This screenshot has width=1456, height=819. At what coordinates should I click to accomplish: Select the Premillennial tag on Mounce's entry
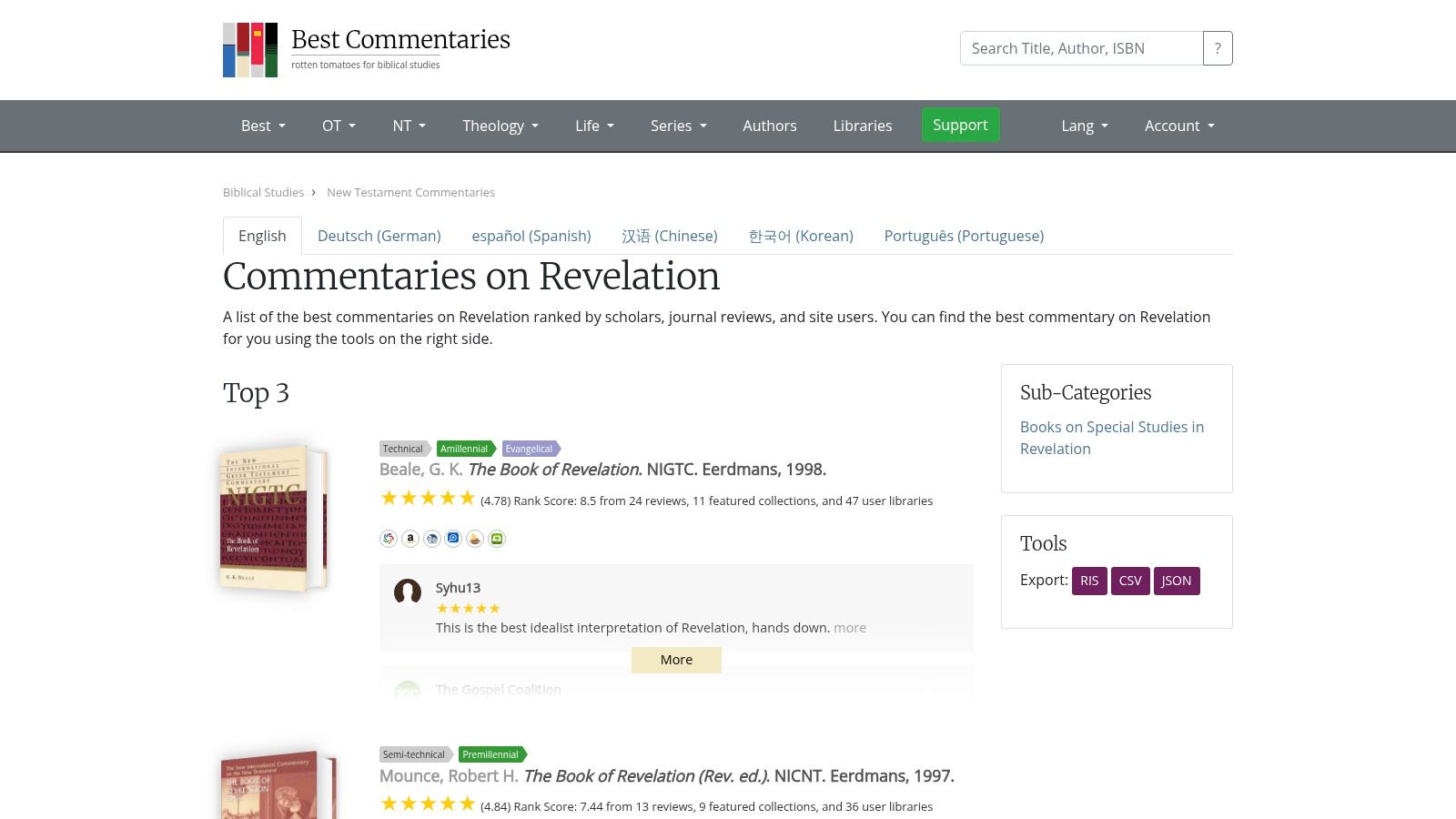pos(490,754)
